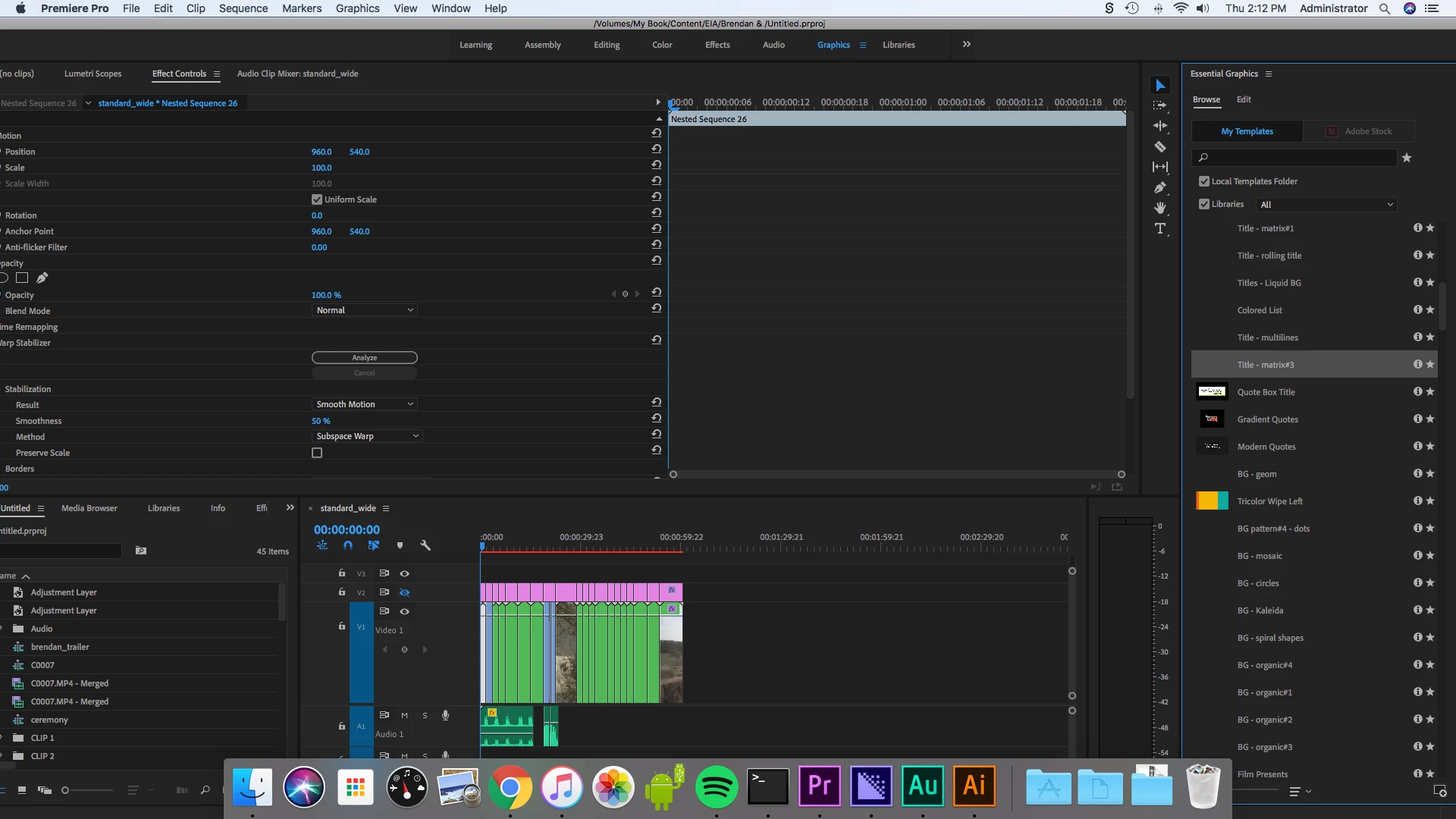Uncheck Uniform Scale checkbox

click(317, 199)
